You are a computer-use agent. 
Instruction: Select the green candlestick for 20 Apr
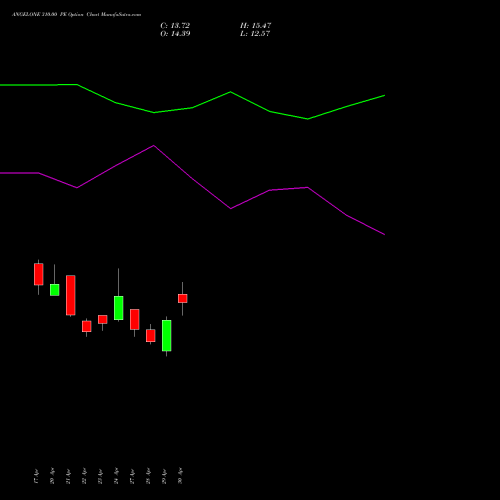pos(55,290)
